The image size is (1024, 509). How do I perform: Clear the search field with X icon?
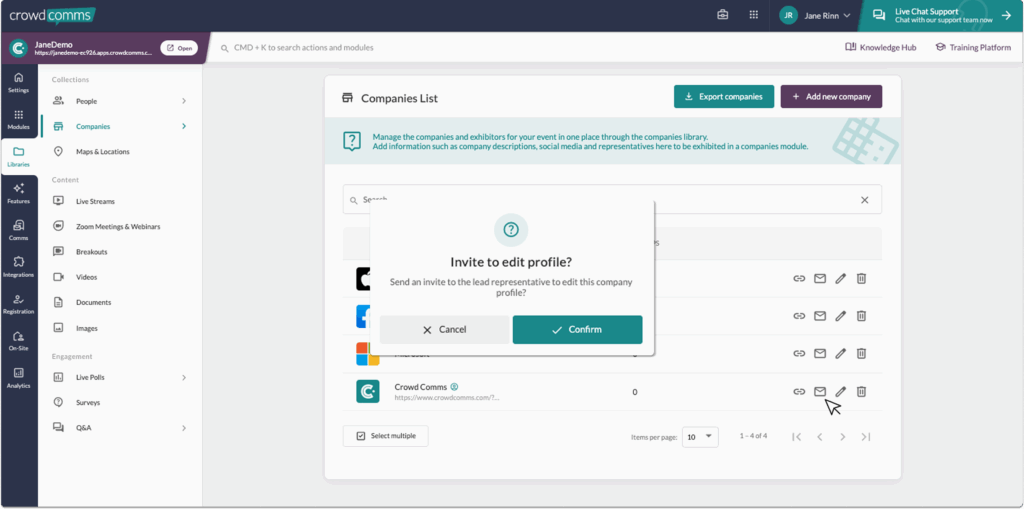pyautogui.click(x=865, y=200)
